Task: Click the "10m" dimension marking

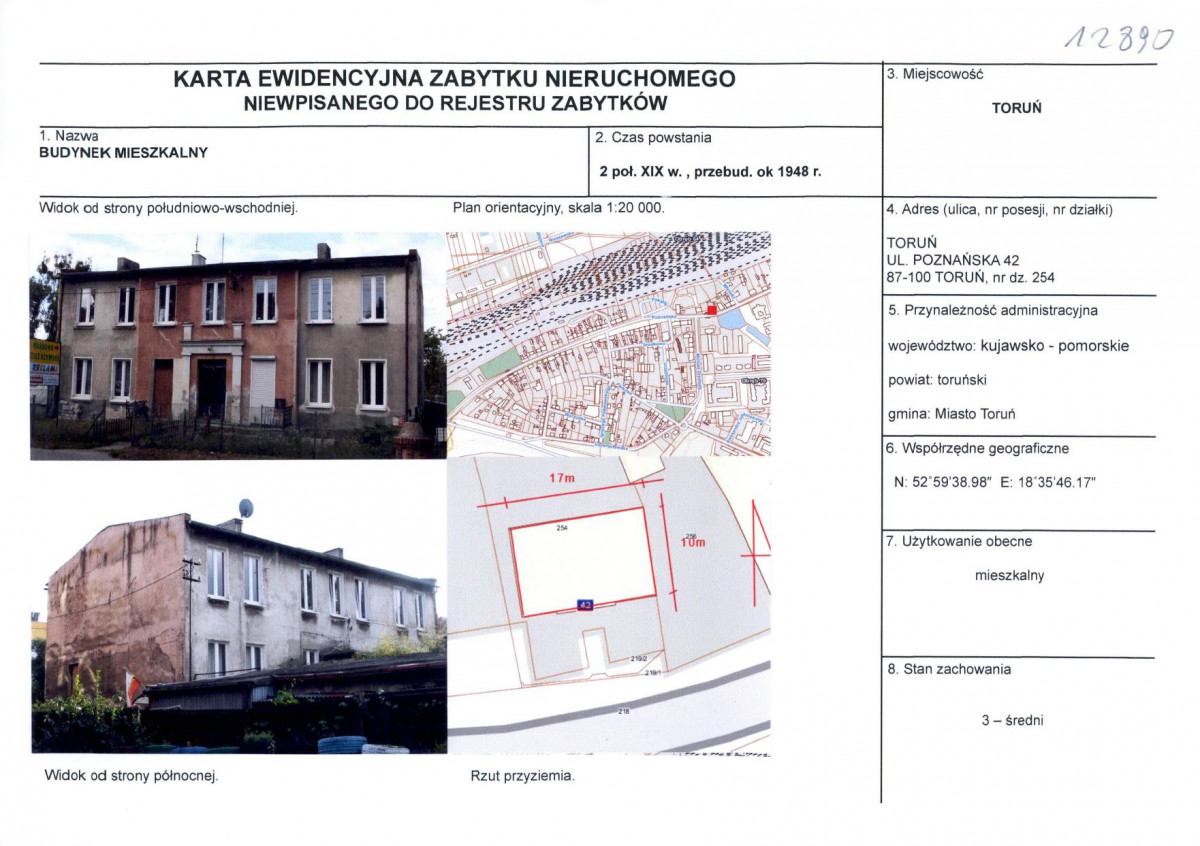Action: 691,543
